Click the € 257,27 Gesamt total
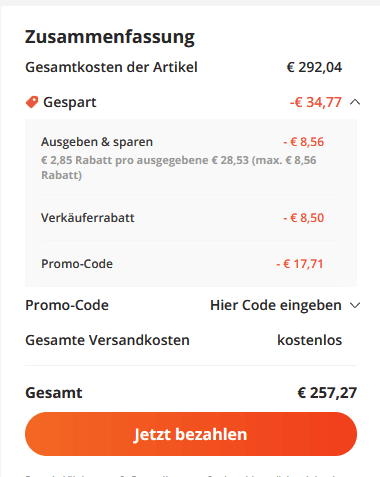Image resolution: width=380 pixels, height=477 pixels. tap(327, 393)
